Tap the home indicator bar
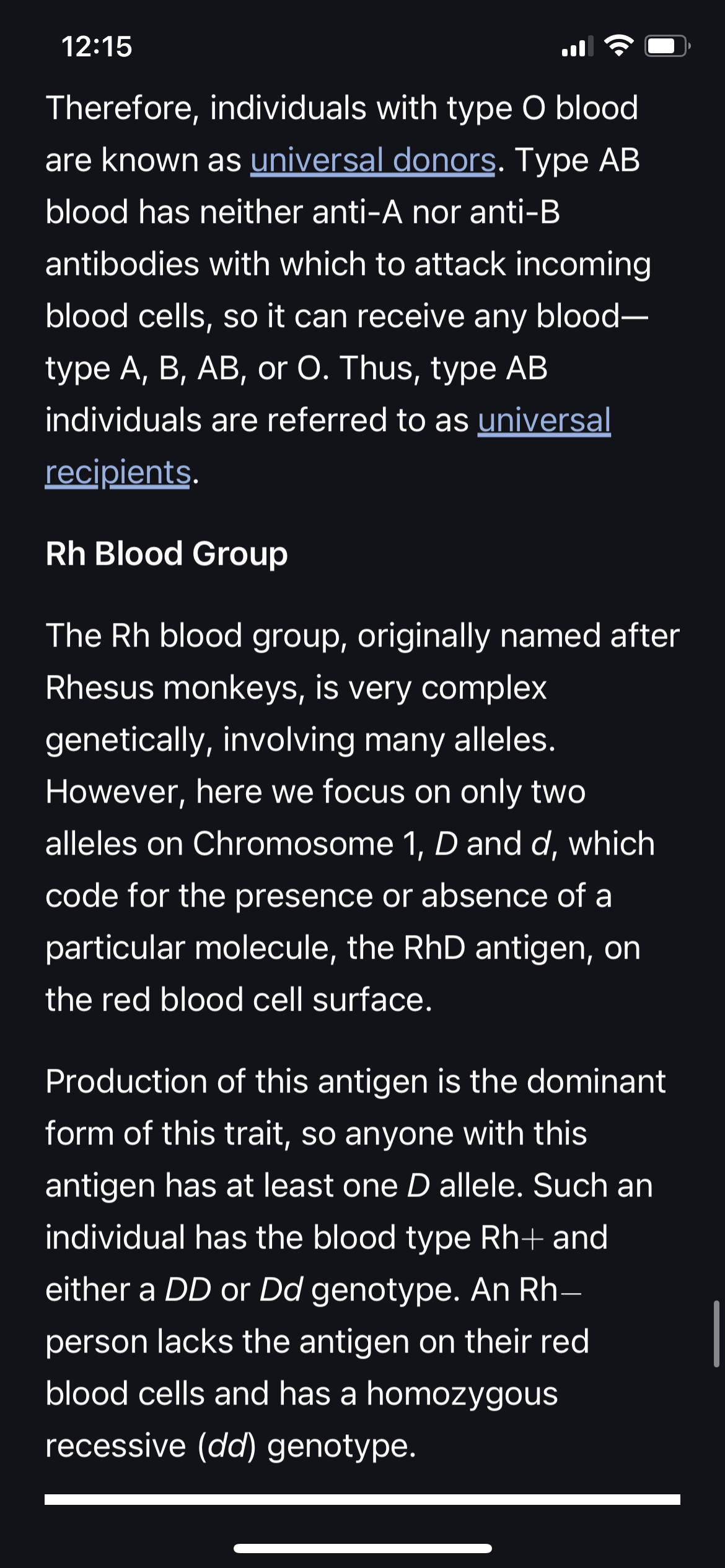The image size is (725, 1568). pyautogui.click(x=362, y=1548)
